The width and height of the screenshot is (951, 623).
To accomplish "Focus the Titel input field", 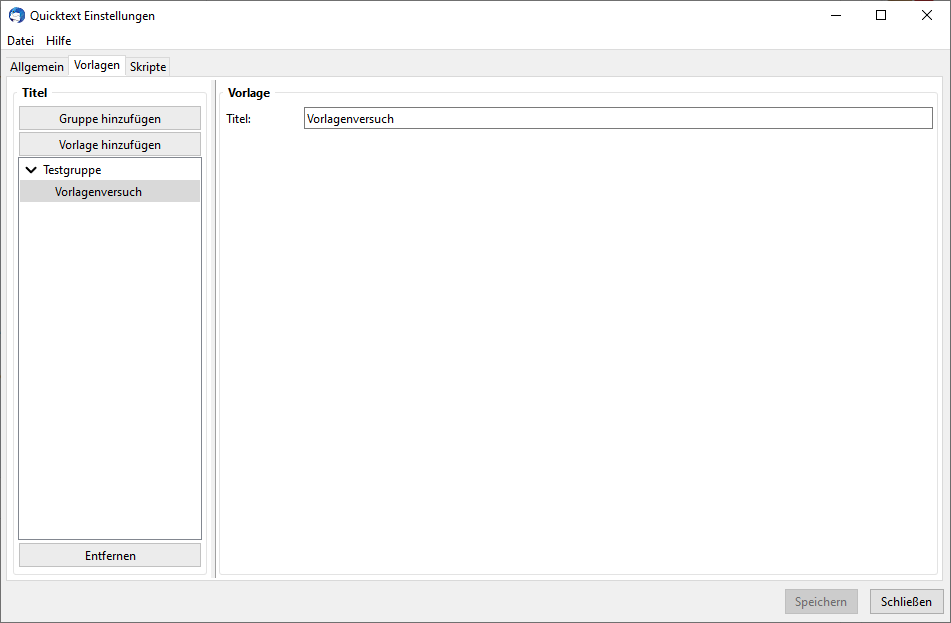I will click(x=618, y=118).
